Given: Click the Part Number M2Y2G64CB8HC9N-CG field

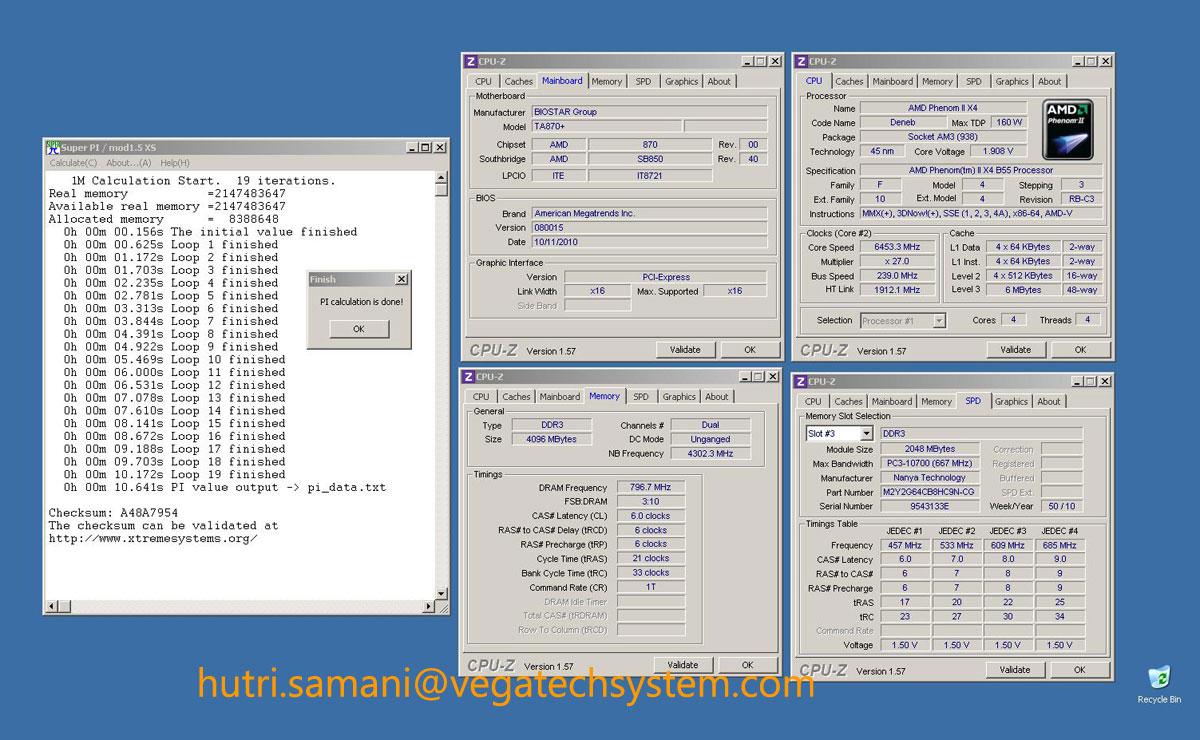Looking at the screenshot, I should [929, 493].
